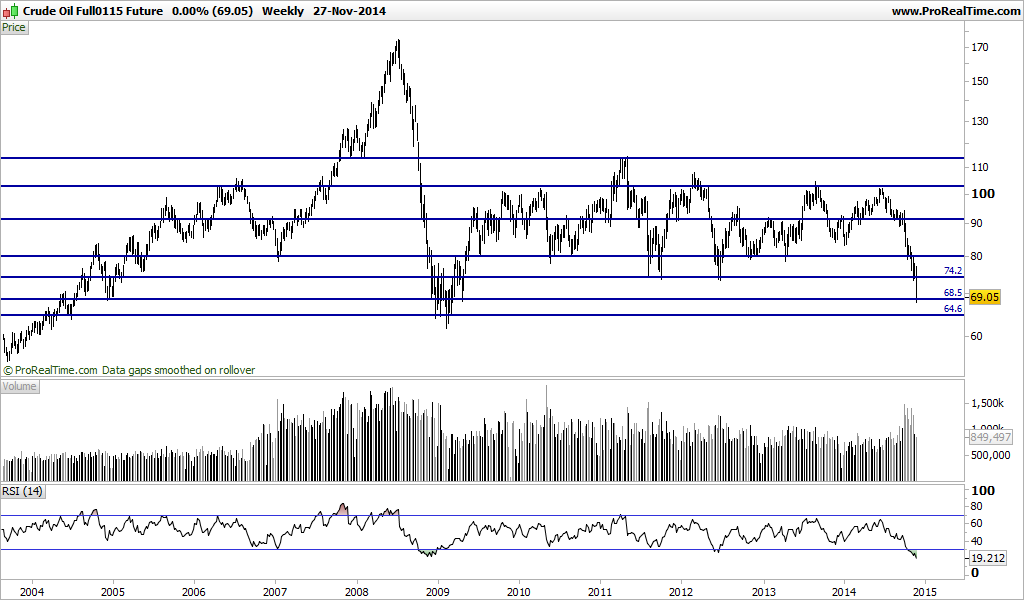
Task: Click the 170 price axis label
Action: [980, 47]
